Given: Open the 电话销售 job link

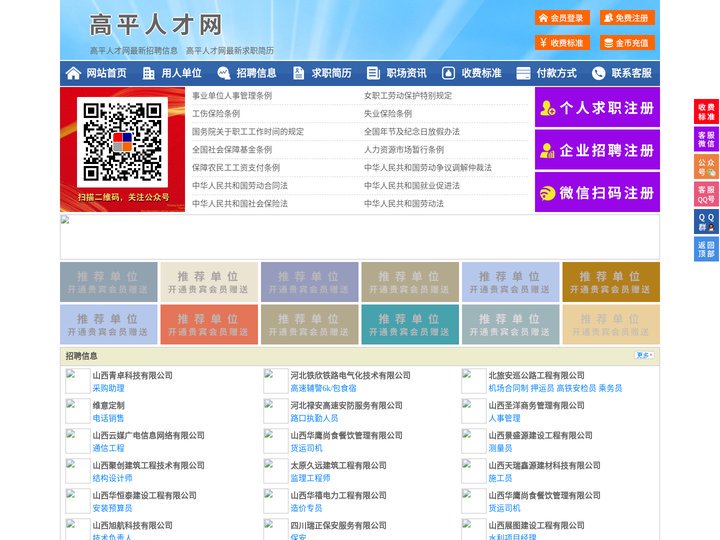Looking at the screenshot, I should point(108,418).
